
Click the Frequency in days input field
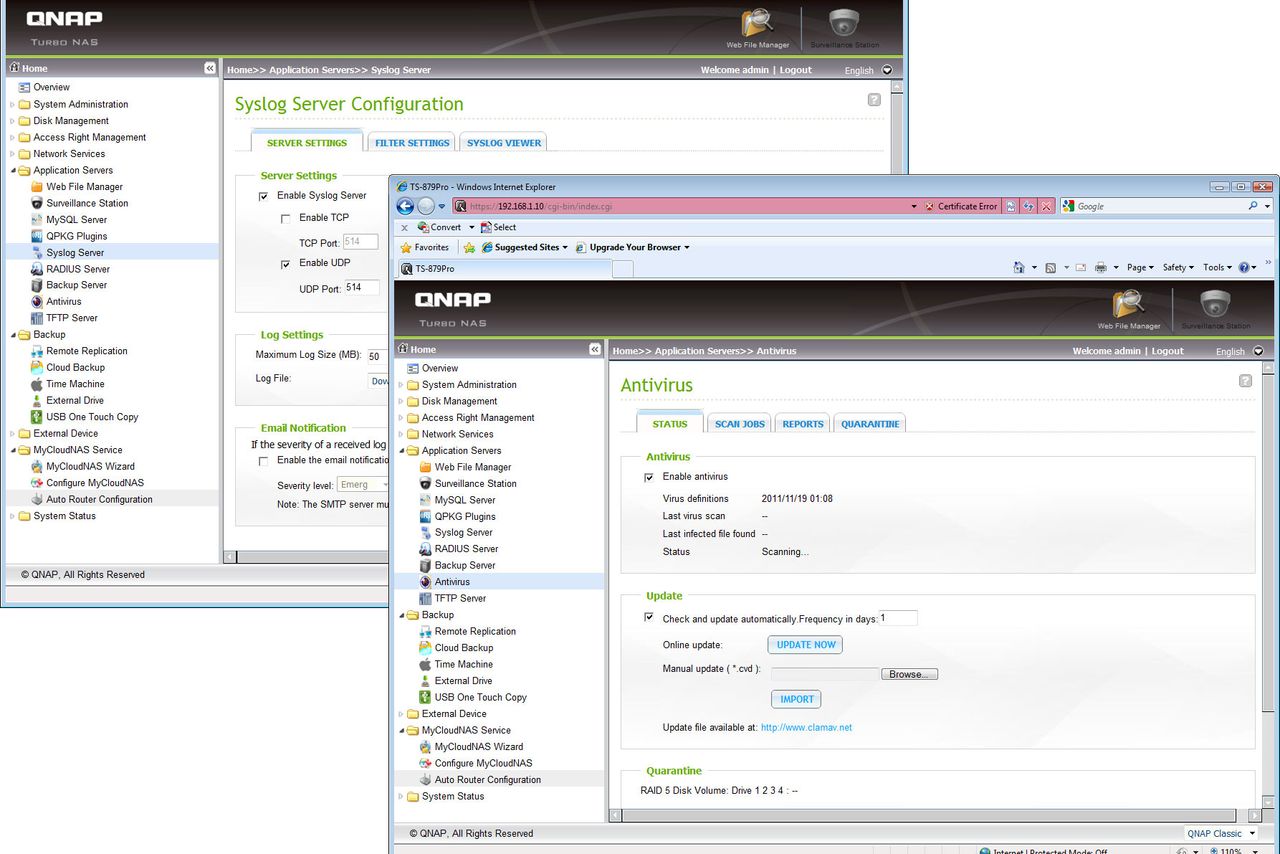(898, 618)
